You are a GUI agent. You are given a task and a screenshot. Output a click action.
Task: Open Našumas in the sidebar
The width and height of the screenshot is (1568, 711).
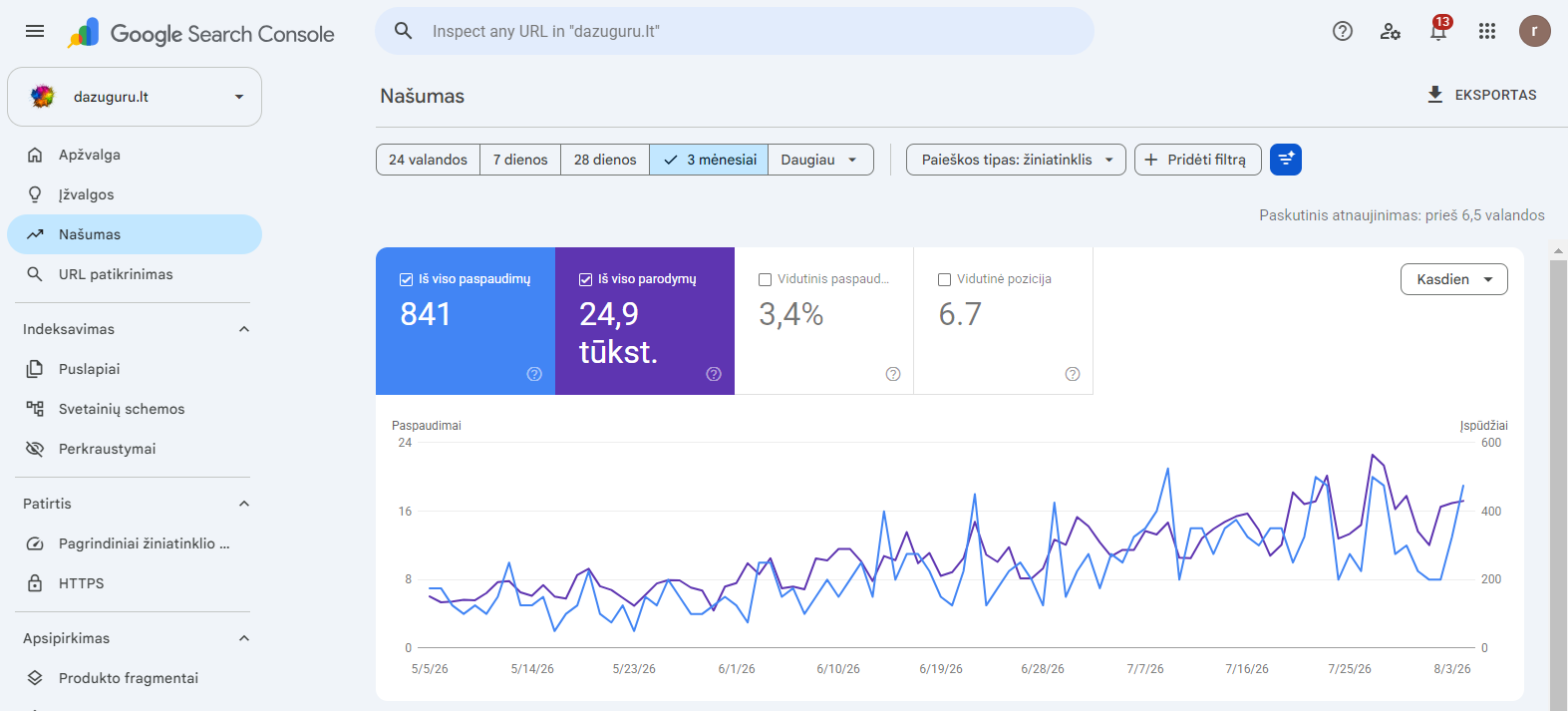(x=135, y=234)
